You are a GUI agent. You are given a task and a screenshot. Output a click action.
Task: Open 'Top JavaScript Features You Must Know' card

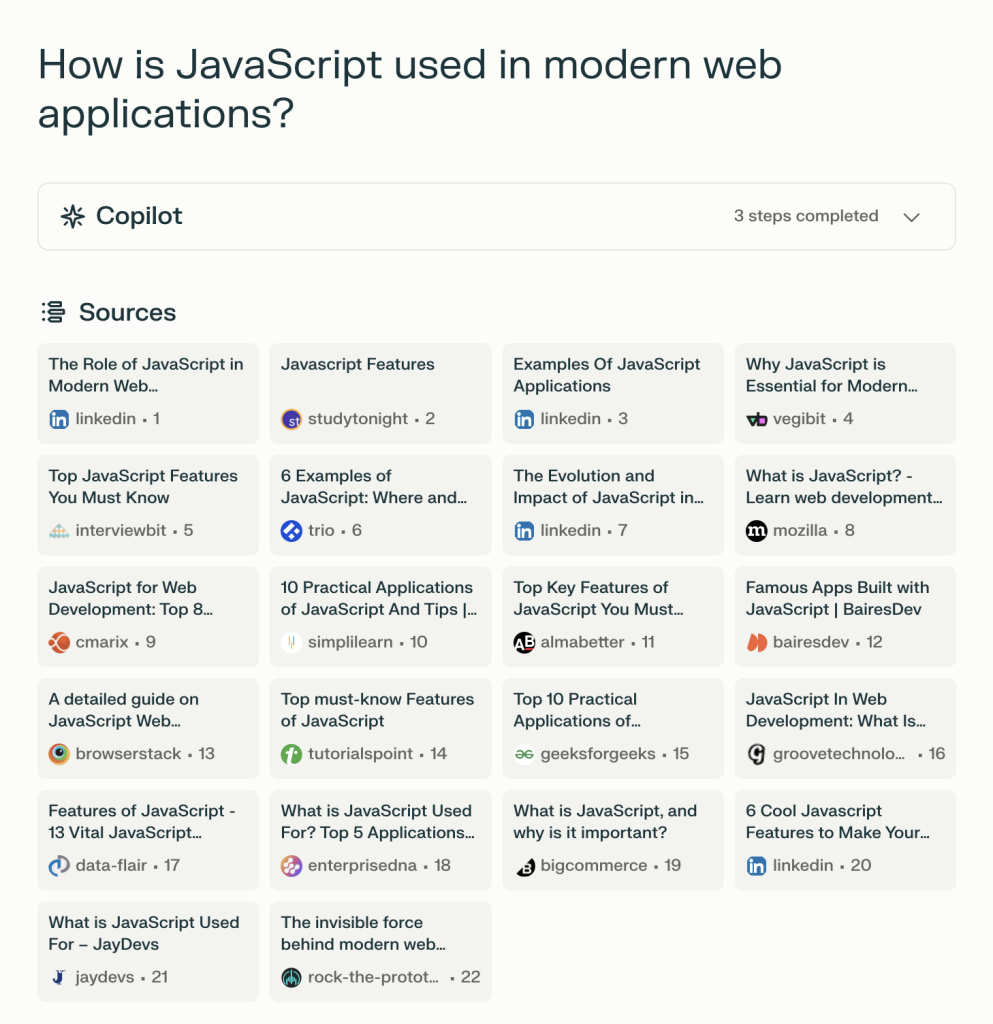pyautogui.click(x=148, y=505)
